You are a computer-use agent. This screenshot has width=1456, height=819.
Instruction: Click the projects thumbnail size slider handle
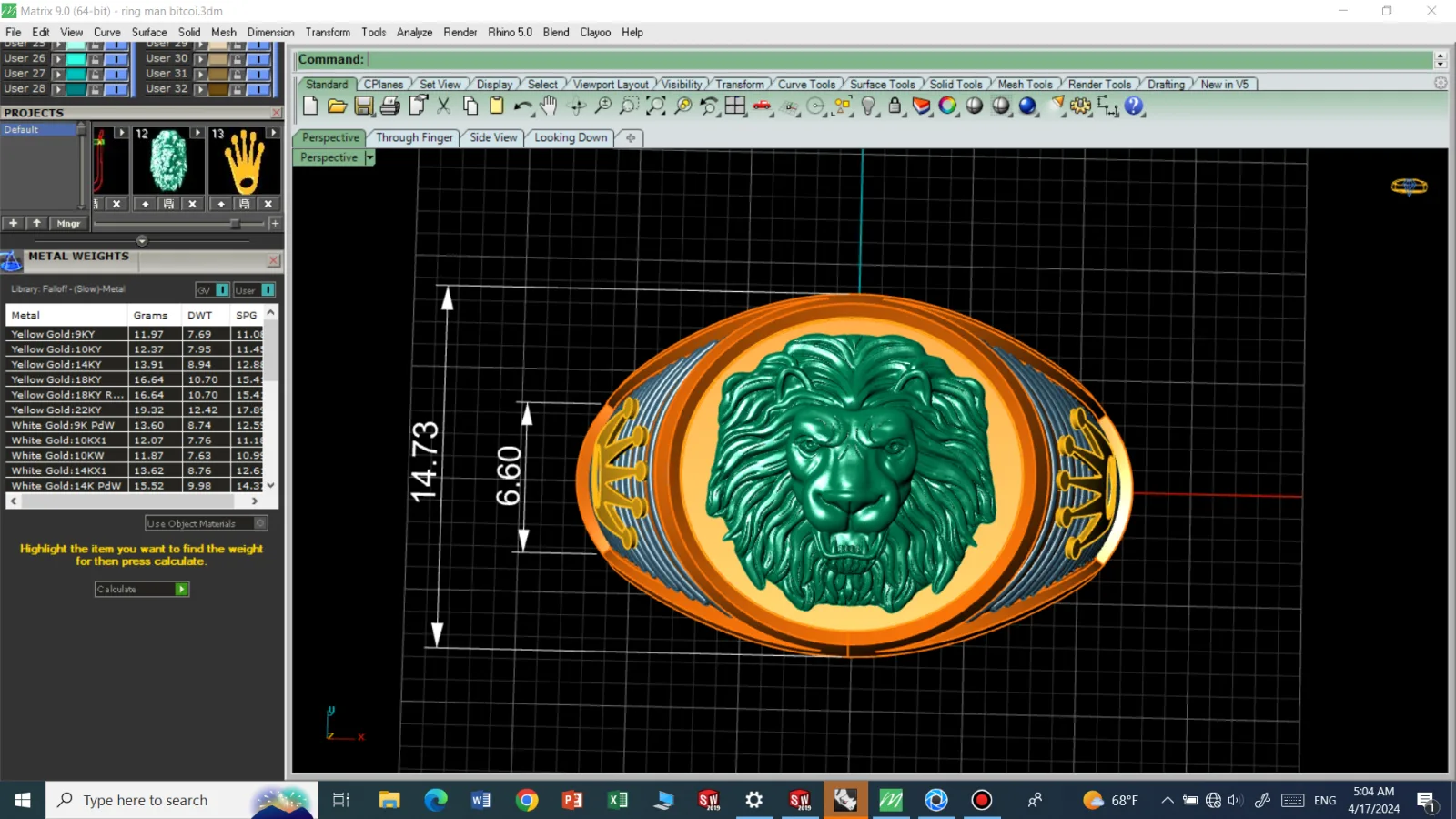tap(235, 223)
